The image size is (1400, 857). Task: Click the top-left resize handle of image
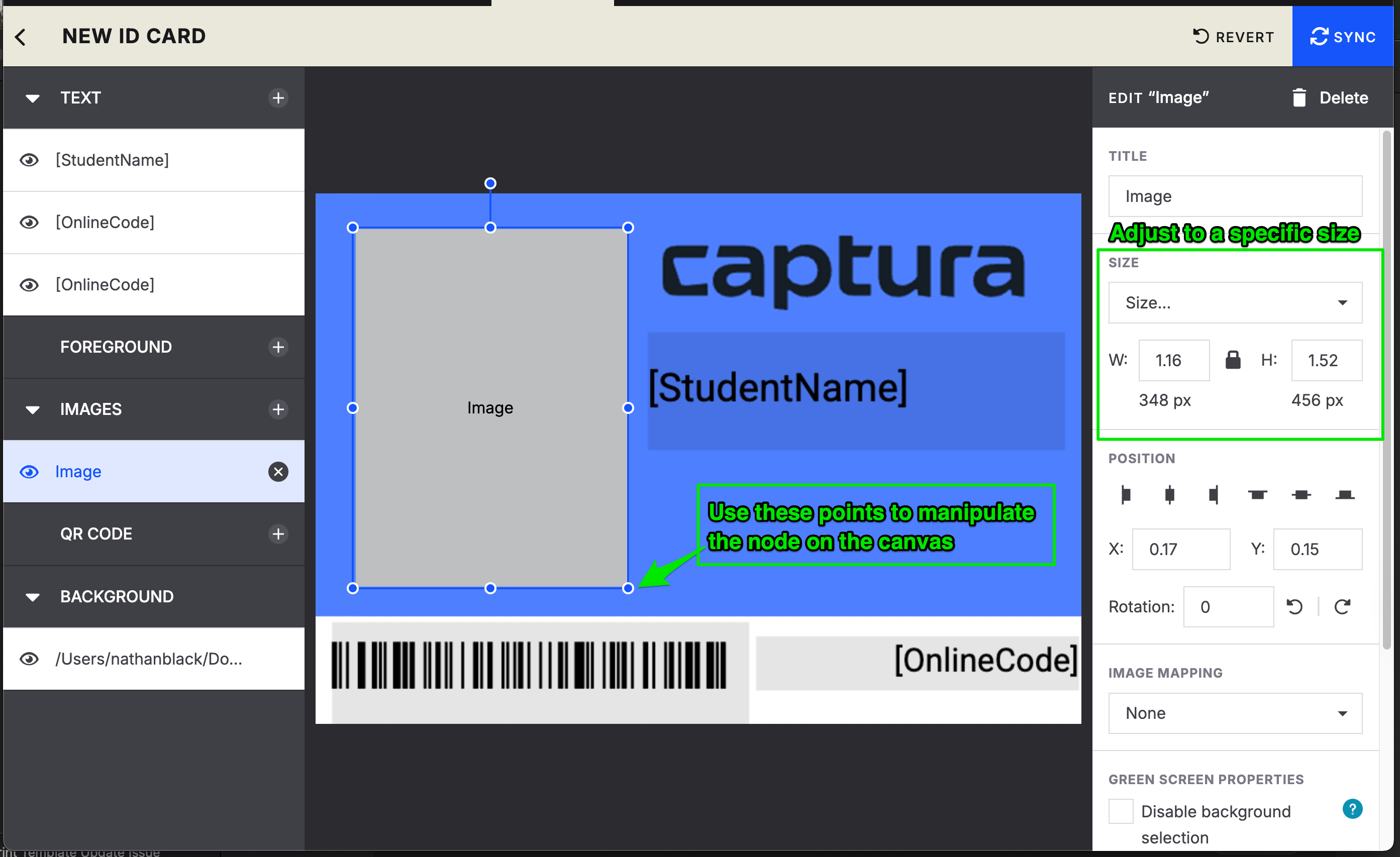click(x=353, y=228)
